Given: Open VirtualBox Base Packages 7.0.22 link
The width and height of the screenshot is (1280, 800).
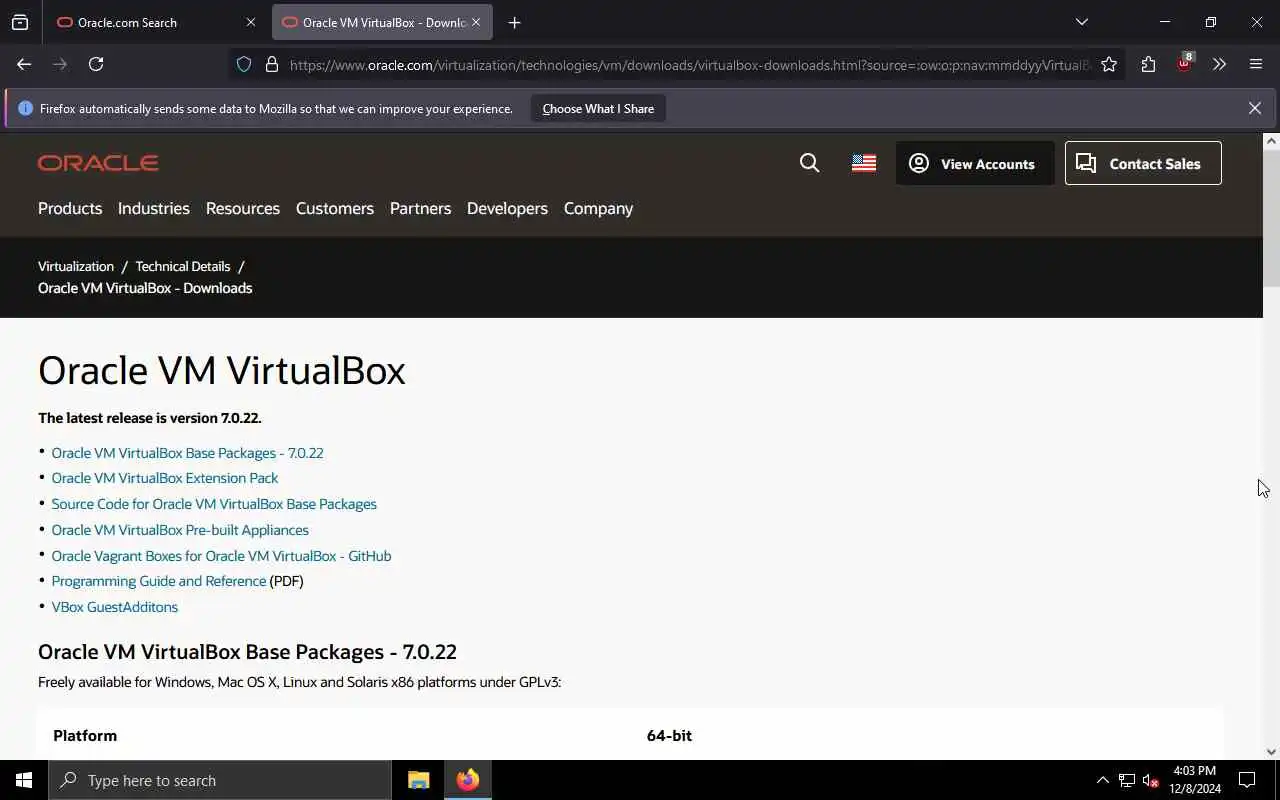Looking at the screenshot, I should point(187,453).
